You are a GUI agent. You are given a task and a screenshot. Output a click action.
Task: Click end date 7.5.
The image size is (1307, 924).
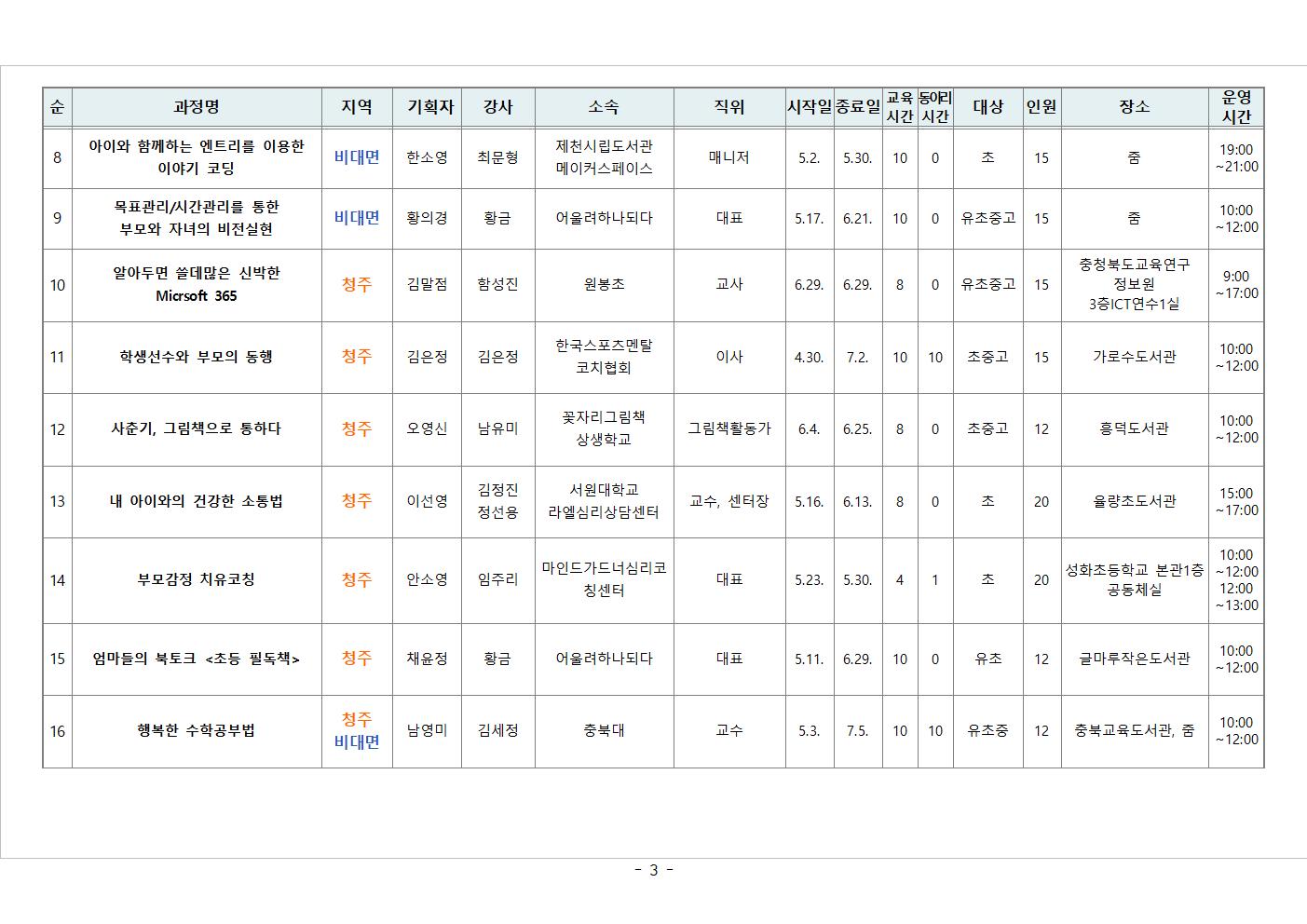point(857,730)
